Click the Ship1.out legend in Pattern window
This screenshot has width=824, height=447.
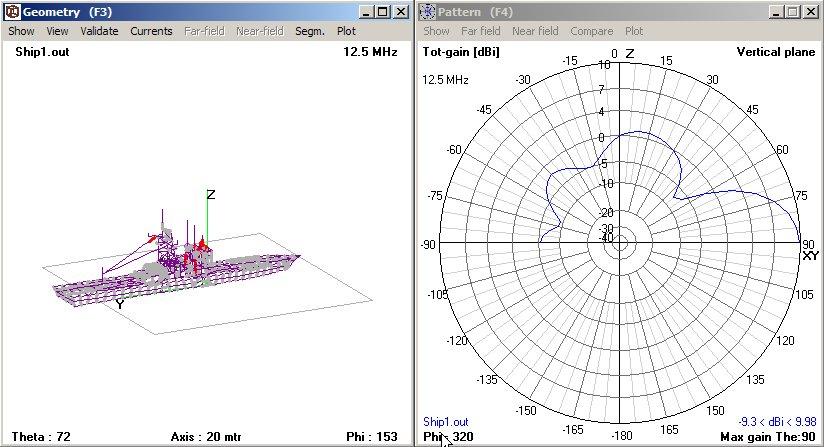tap(446, 422)
